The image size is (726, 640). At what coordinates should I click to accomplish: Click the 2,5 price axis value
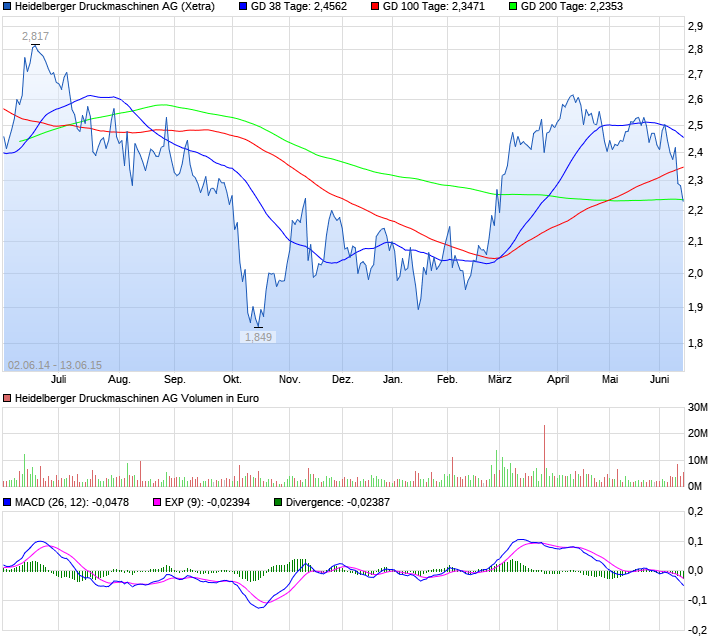pyautogui.click(x=695, y=125)
